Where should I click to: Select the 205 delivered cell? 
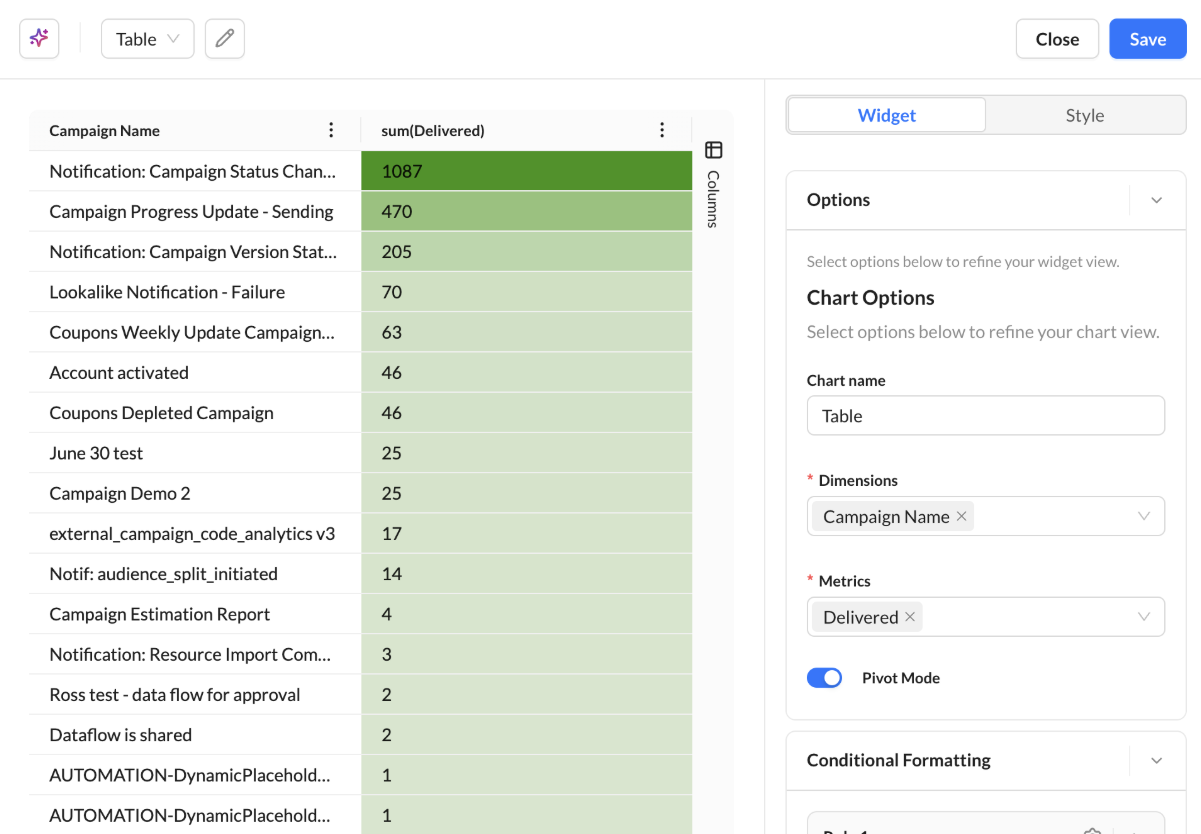(527, 251)
